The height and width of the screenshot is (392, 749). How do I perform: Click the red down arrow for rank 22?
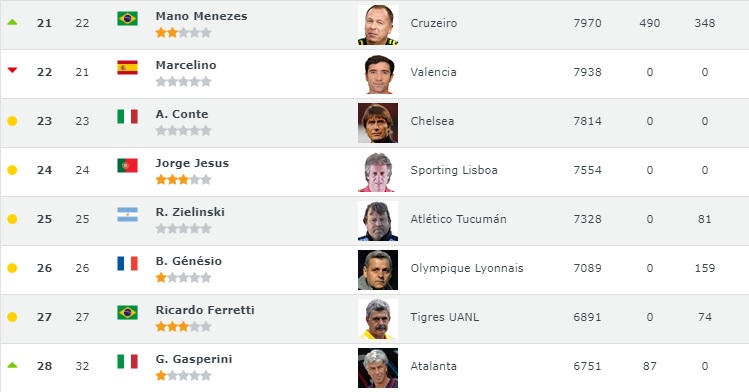12,70
